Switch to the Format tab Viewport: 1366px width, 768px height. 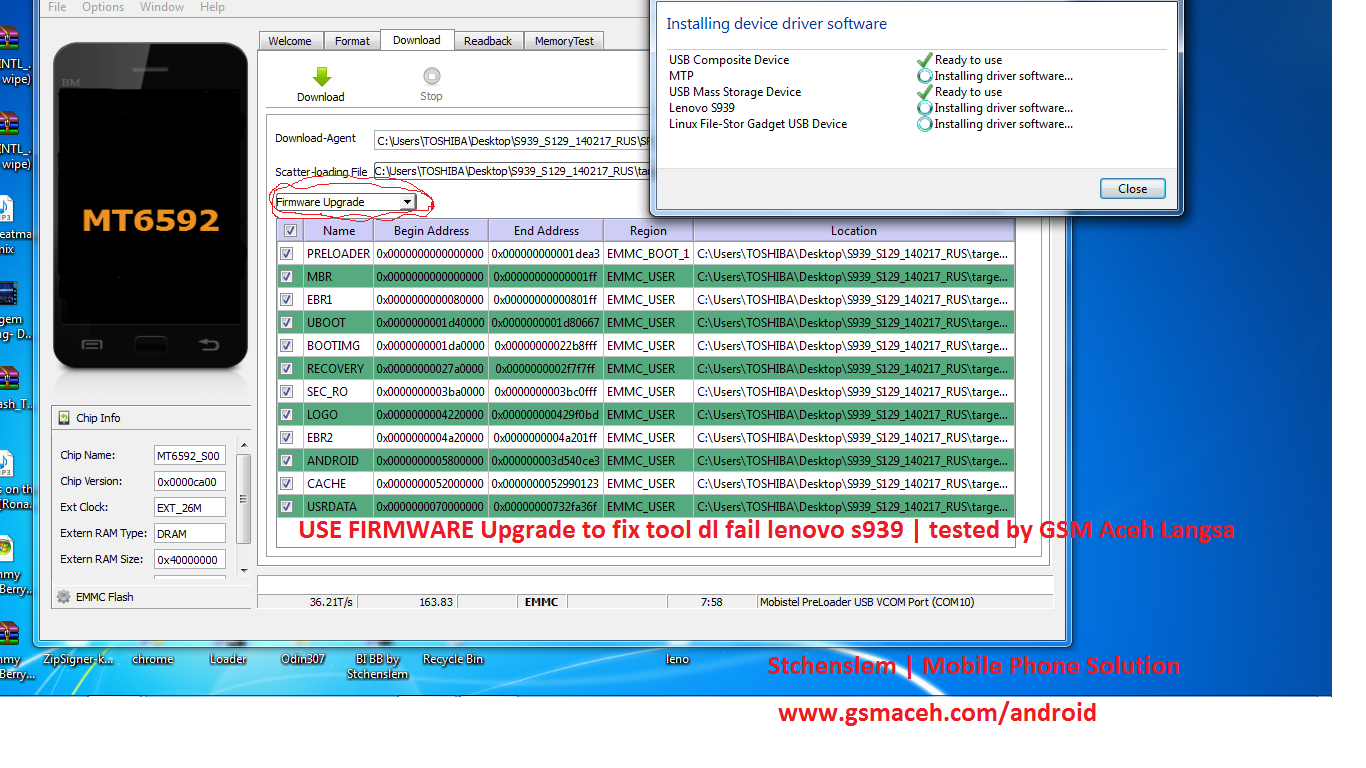tap(352, 41)
